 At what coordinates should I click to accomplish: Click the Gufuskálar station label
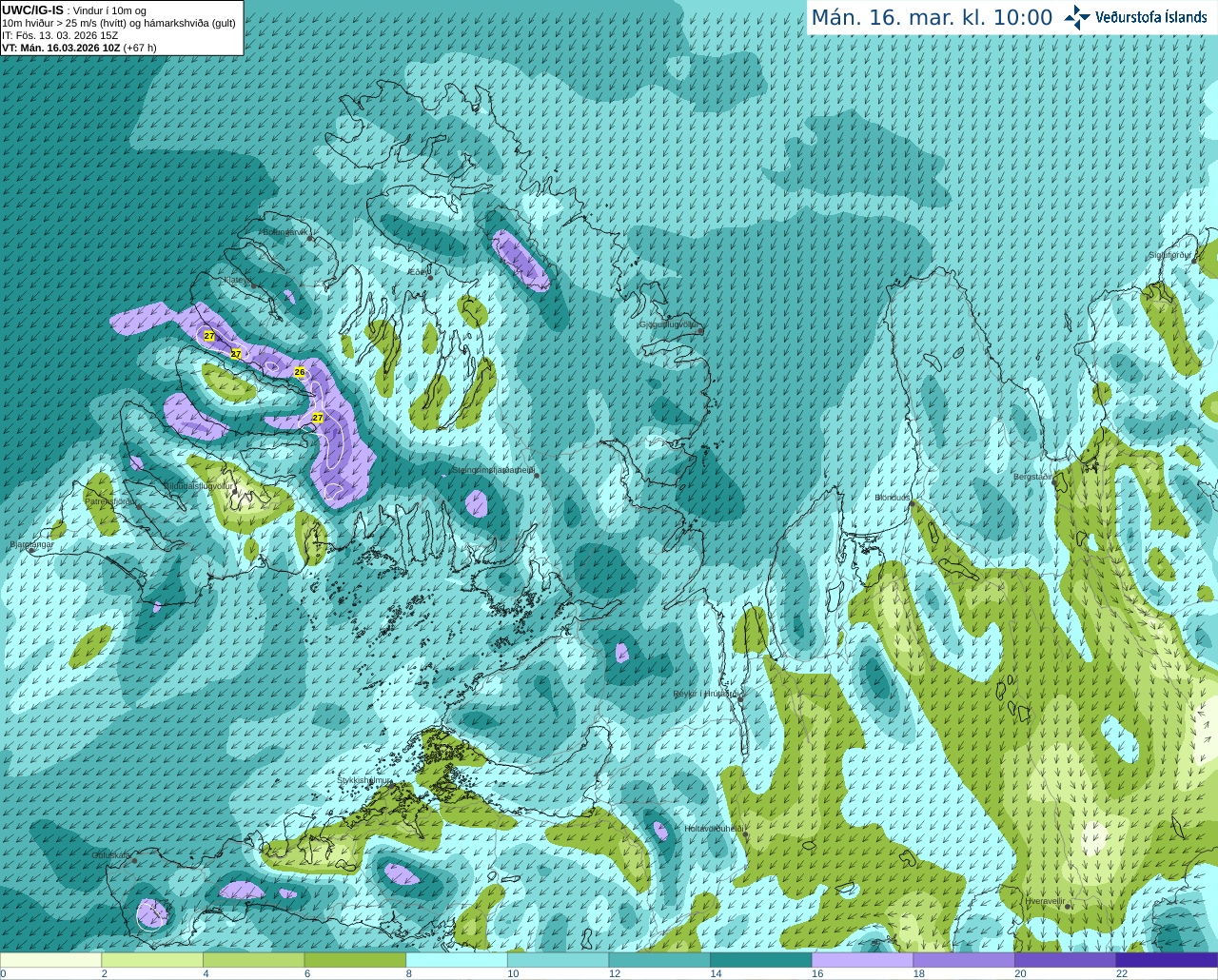(x=110, y=855)
